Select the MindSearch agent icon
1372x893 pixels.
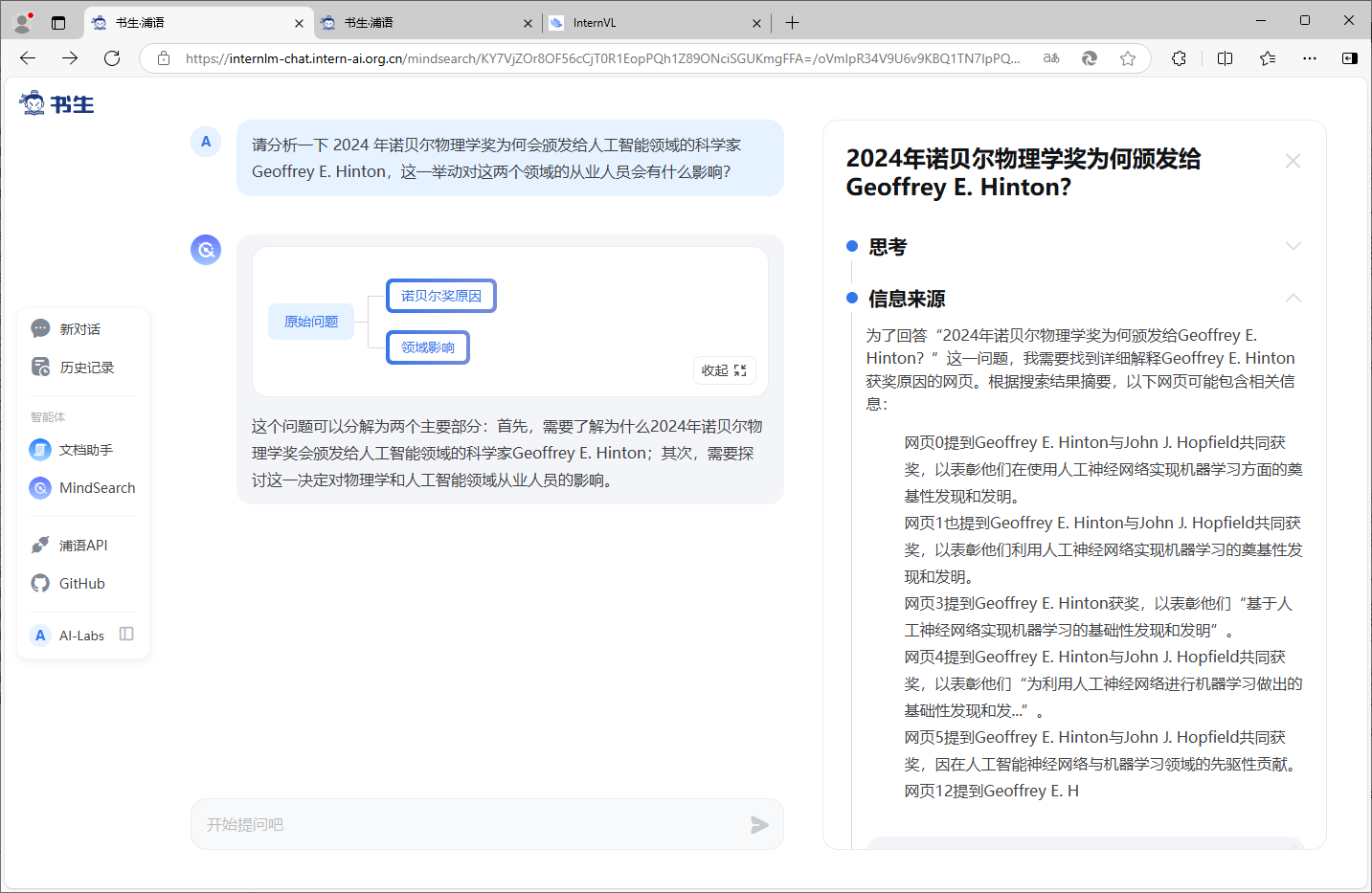pyautogui.click(x=40, y=487)
